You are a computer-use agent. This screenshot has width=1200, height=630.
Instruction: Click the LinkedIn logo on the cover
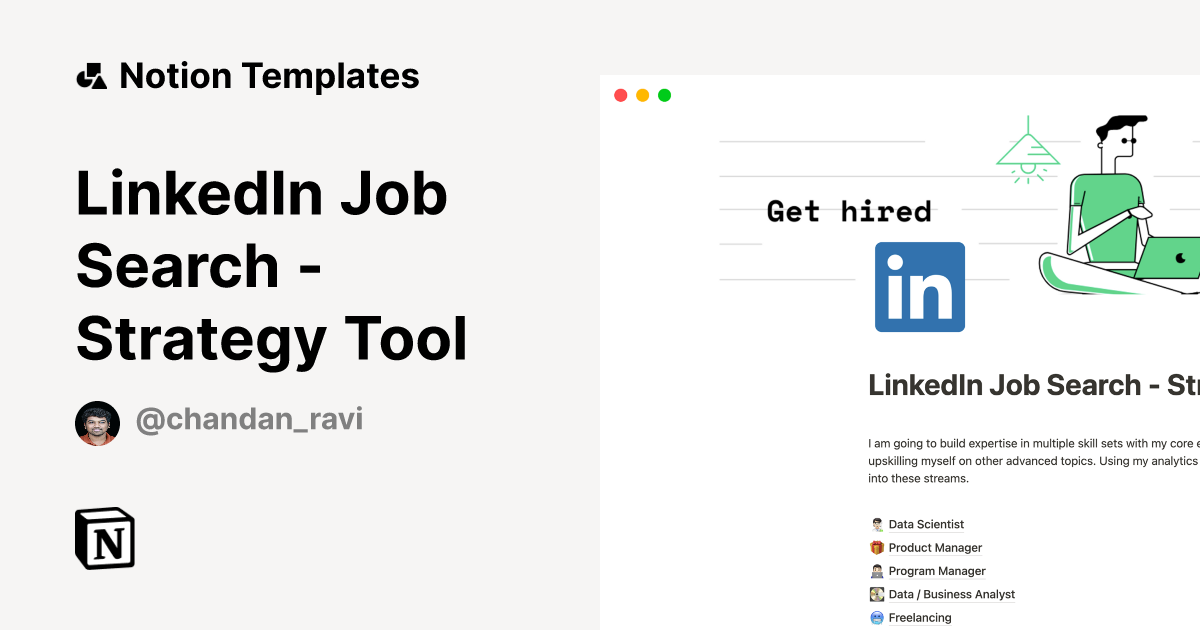[x=919, y=287]
